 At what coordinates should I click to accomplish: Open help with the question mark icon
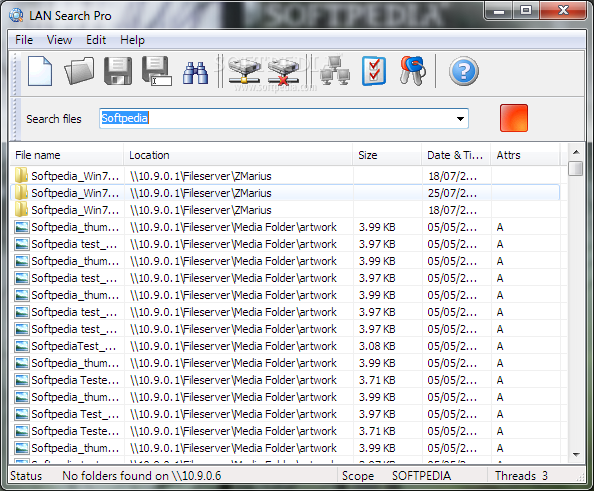(464, 71)
